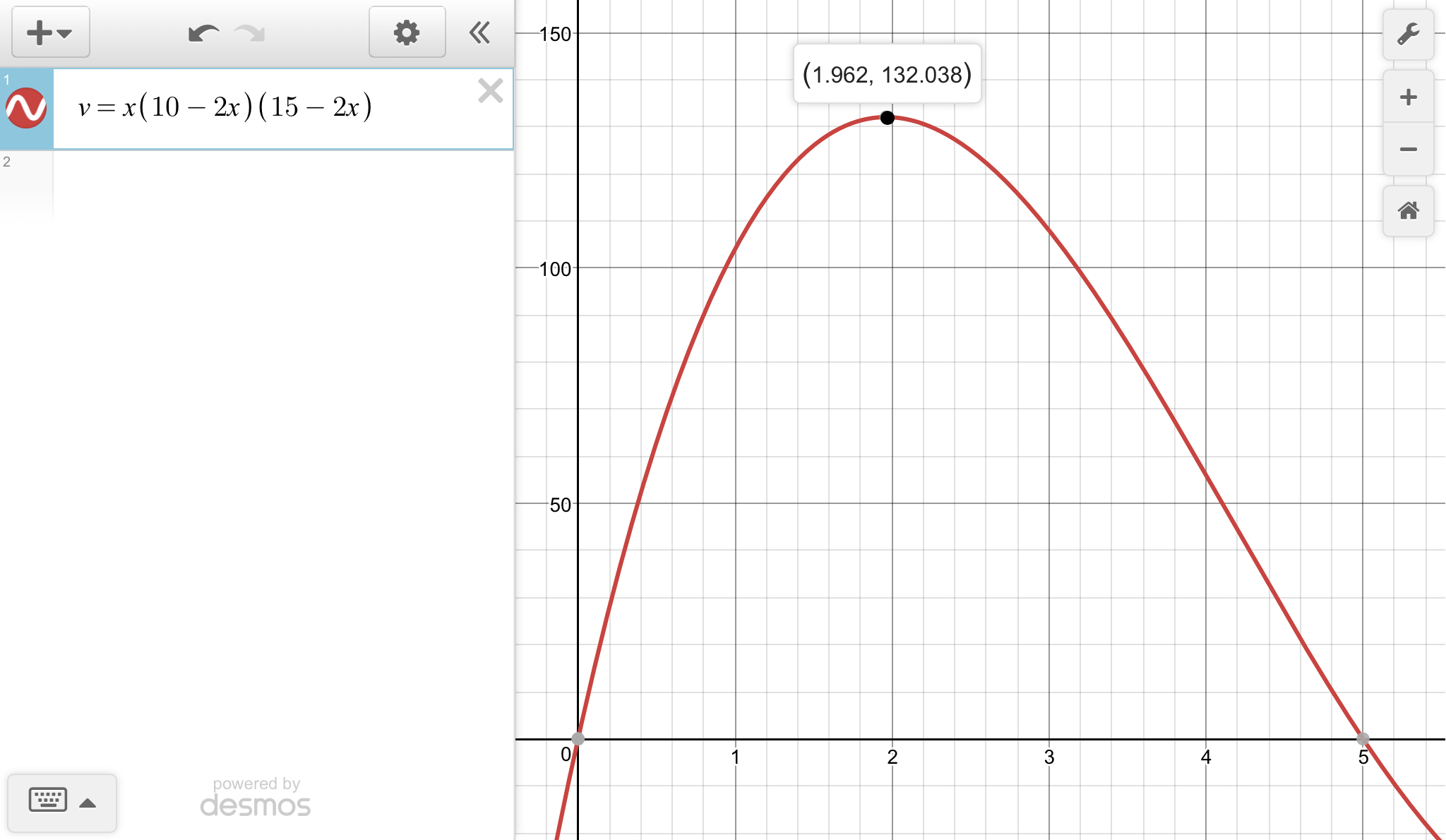
Task: Expand keyboard panel with the up arrow
Action: pos(88,803)
